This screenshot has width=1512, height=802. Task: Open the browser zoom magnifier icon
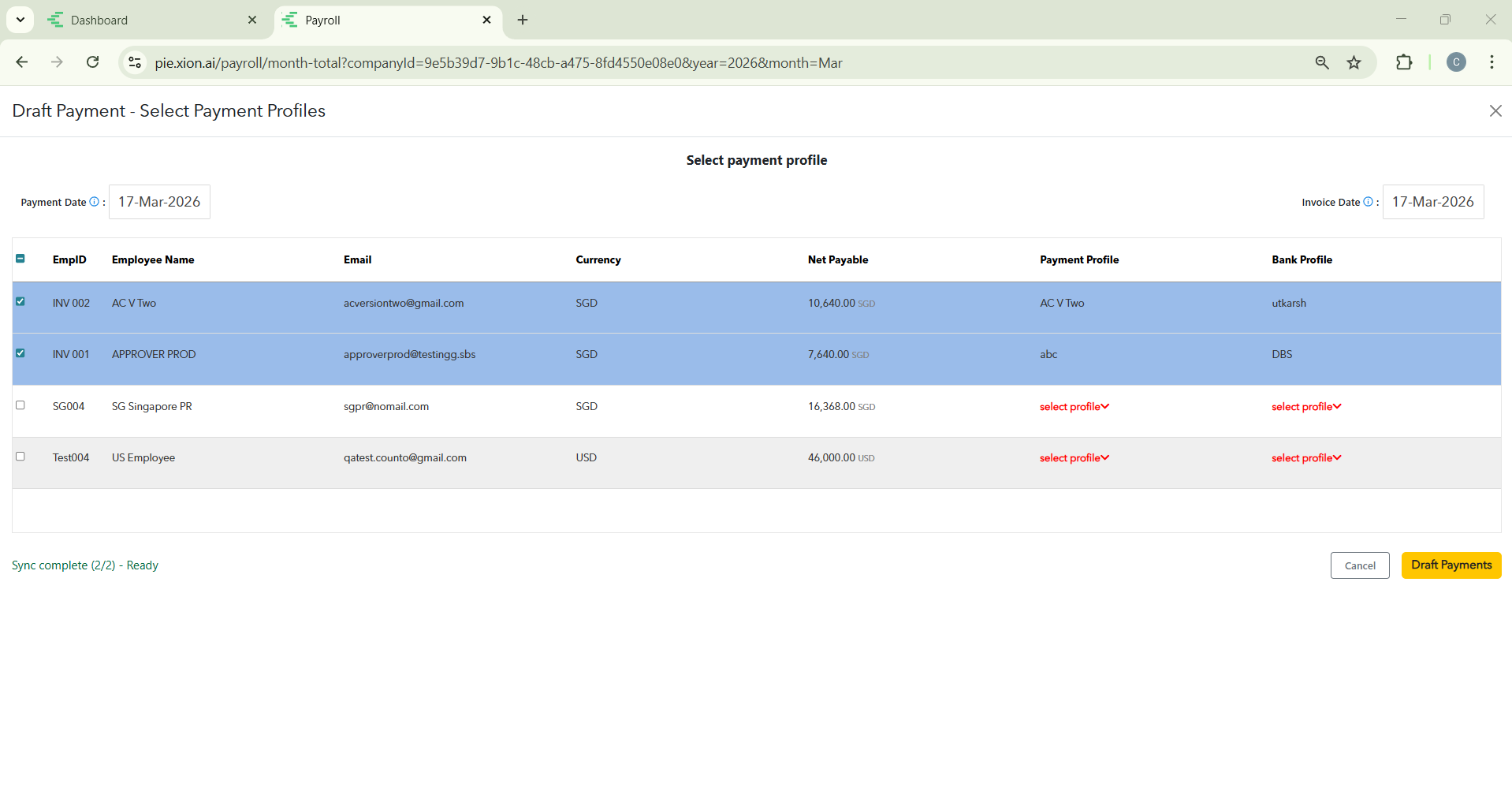click(1322, 63)
